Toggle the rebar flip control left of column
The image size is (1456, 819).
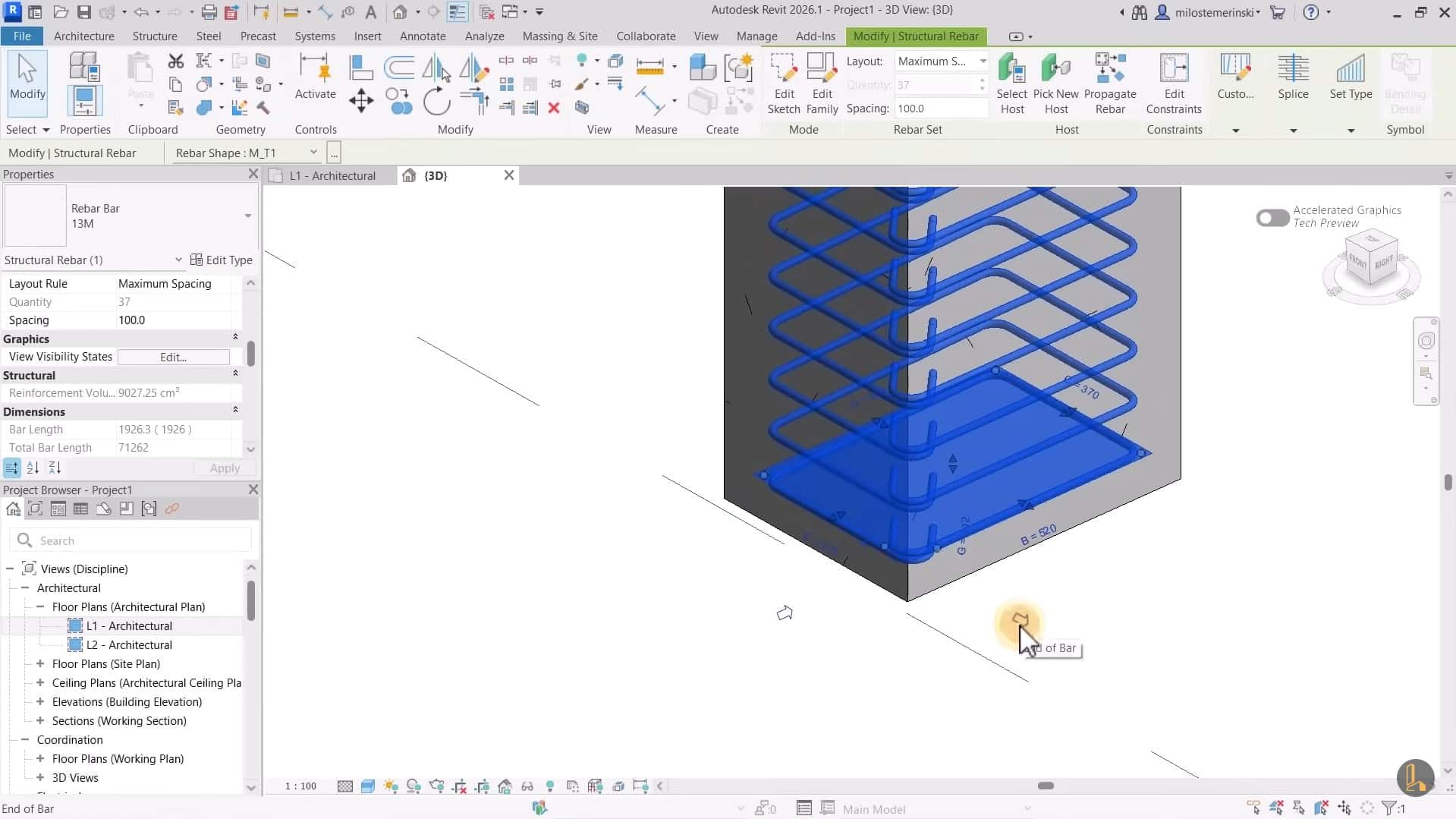(x=785, y=613)
